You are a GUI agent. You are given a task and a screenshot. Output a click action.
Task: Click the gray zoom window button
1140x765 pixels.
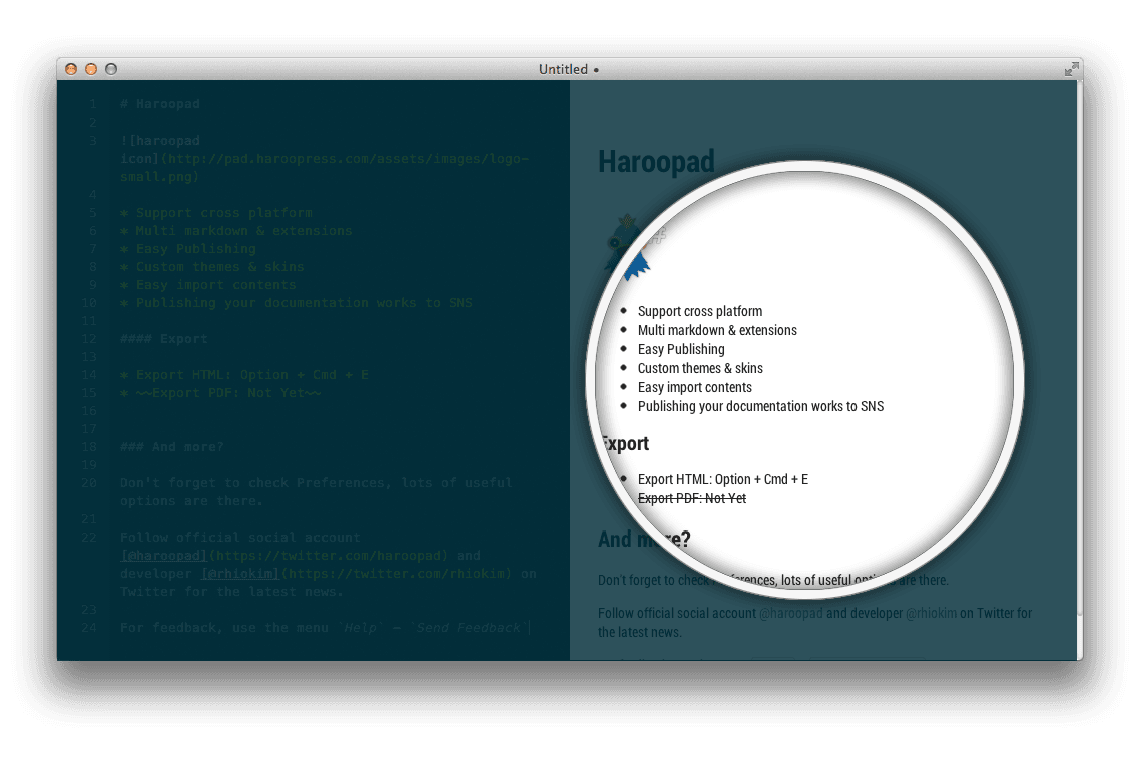pyautogui.click(x=111, y=69)
